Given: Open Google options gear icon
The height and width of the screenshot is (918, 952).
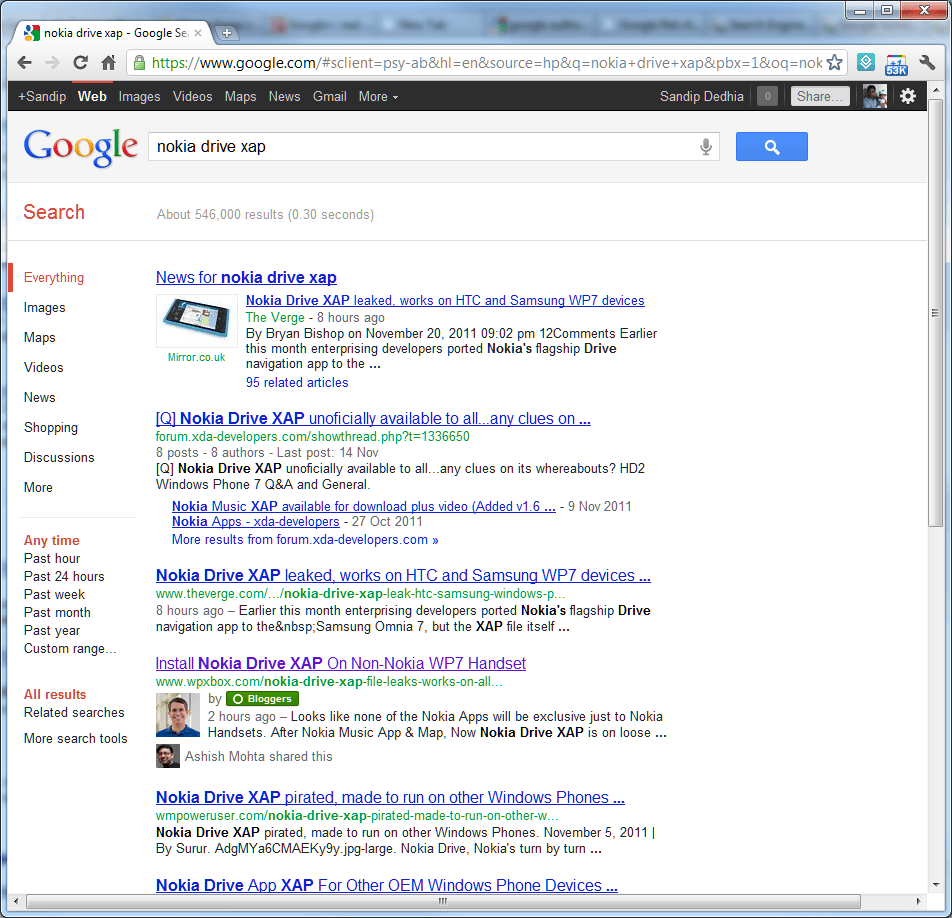Looking at the screenshot, I should coord(908,96).
